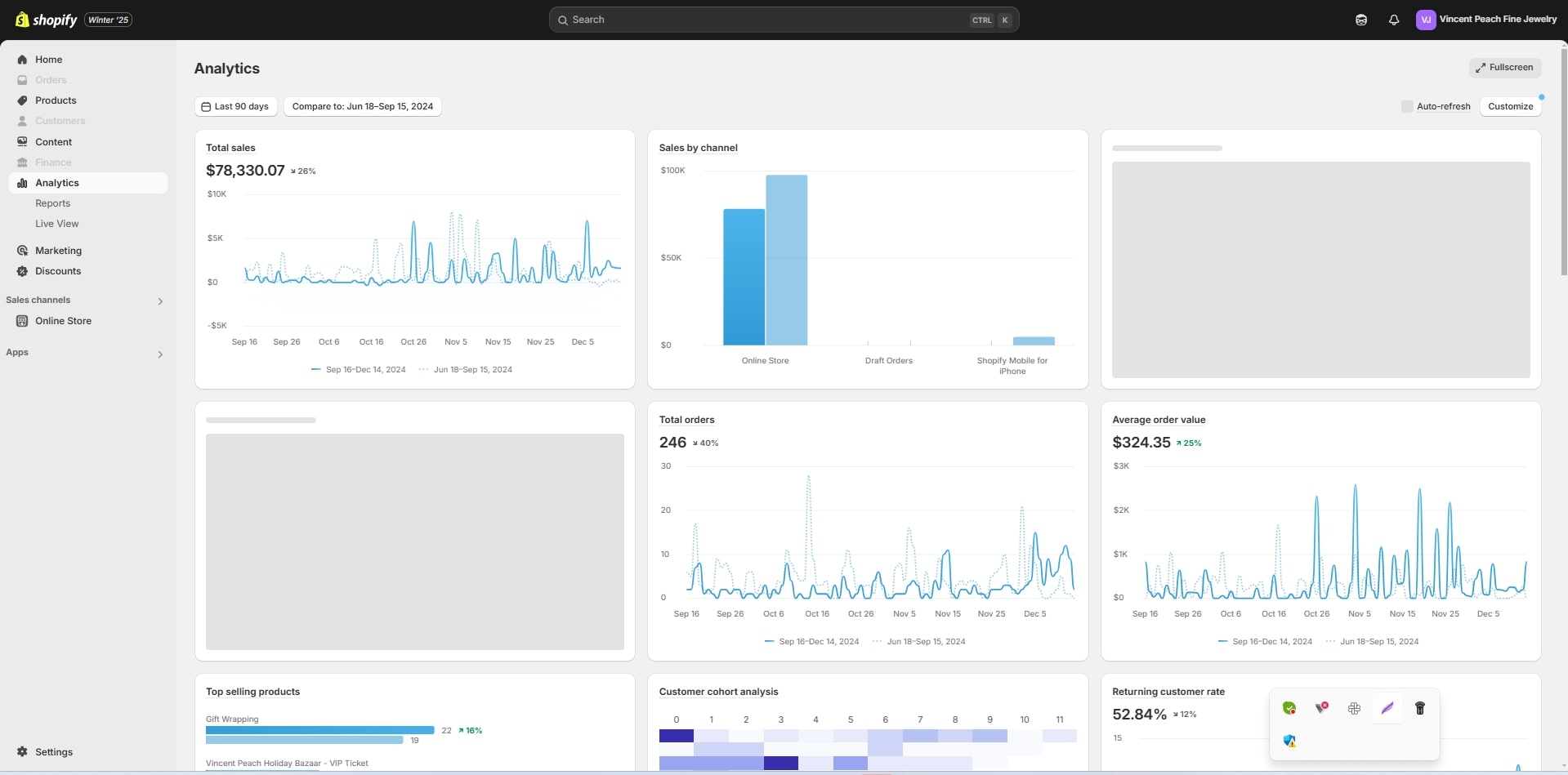This screenshot has width=1568, height=775.
Task: Click the Customize button
Action: (x=1510, y=106)
